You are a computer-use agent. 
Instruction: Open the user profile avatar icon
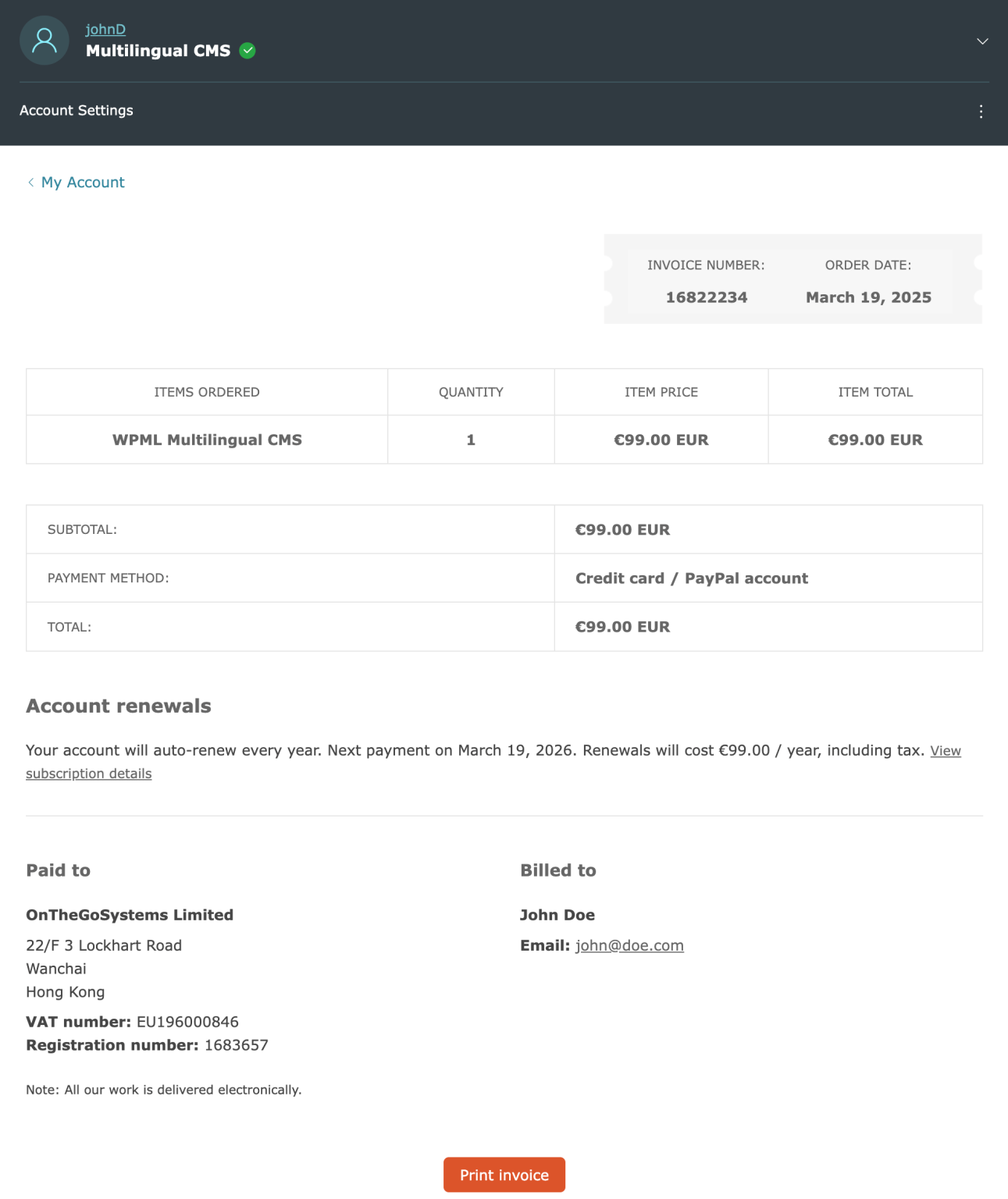click(x=44, y=40)
